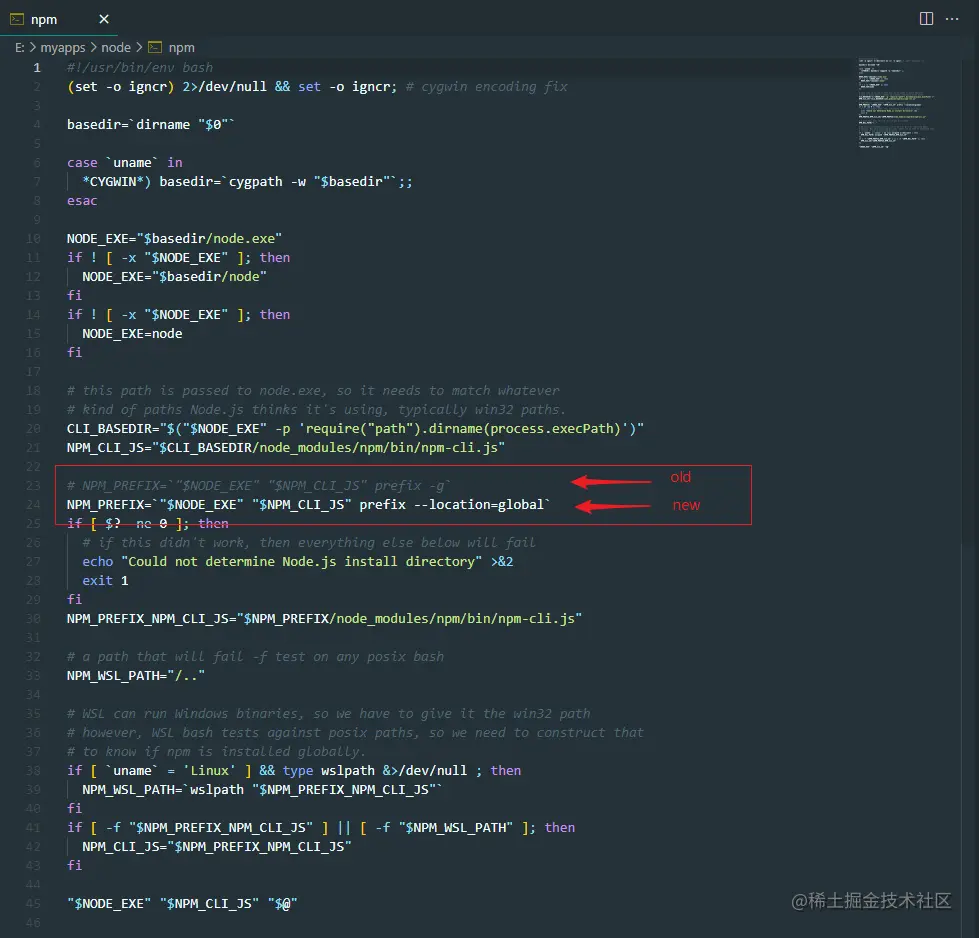Screen dimensions: 979x938
Task: Click 'this path is passed to node.exe' comment
Action: click(313, 391)
